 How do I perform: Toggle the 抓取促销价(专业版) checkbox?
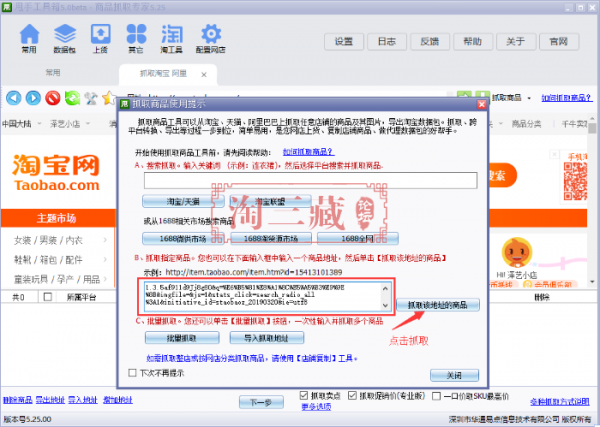pyautogui.click(x=352, y=396)
